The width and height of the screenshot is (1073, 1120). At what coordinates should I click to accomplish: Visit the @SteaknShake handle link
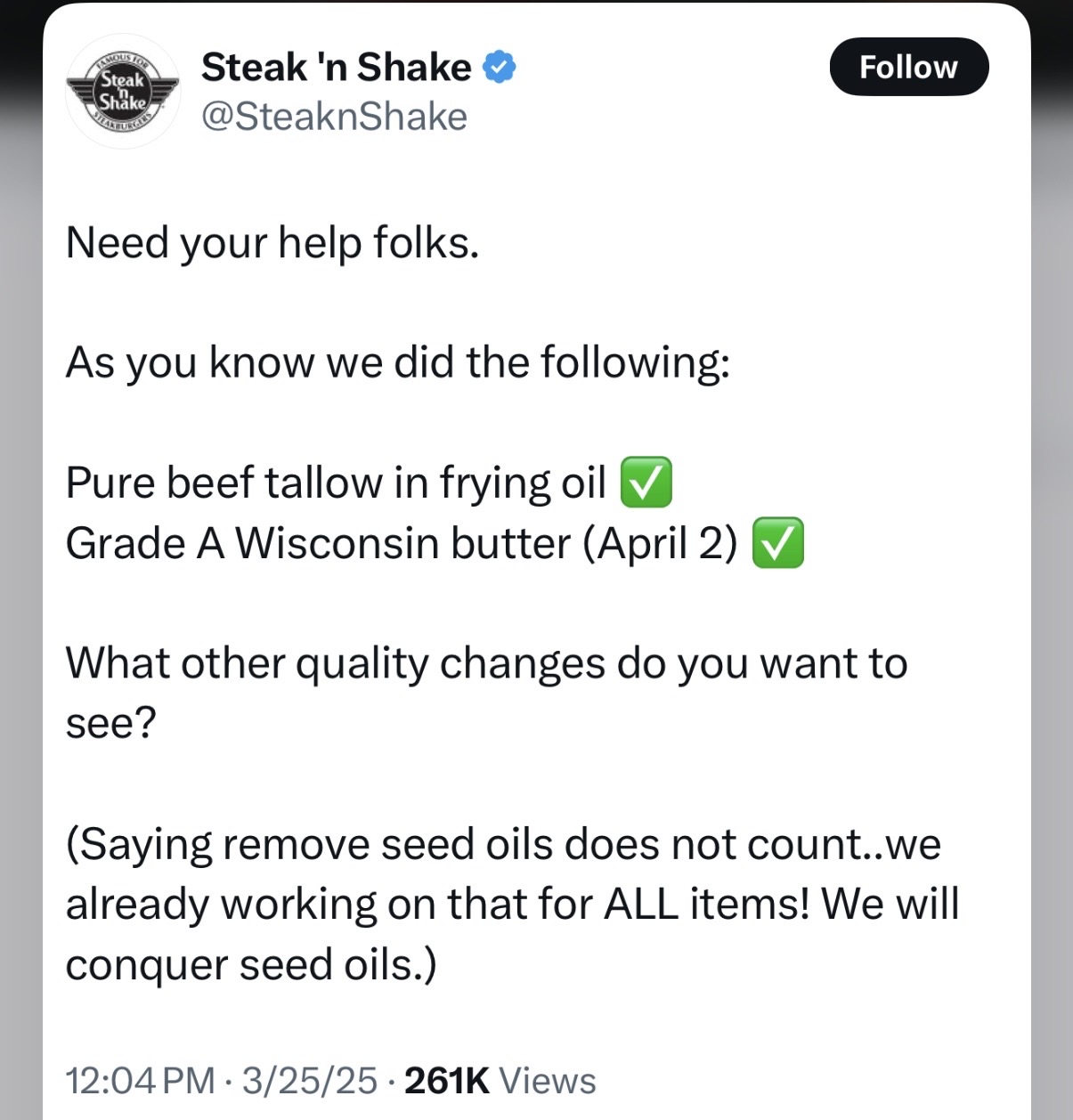(x=334, y=117)
